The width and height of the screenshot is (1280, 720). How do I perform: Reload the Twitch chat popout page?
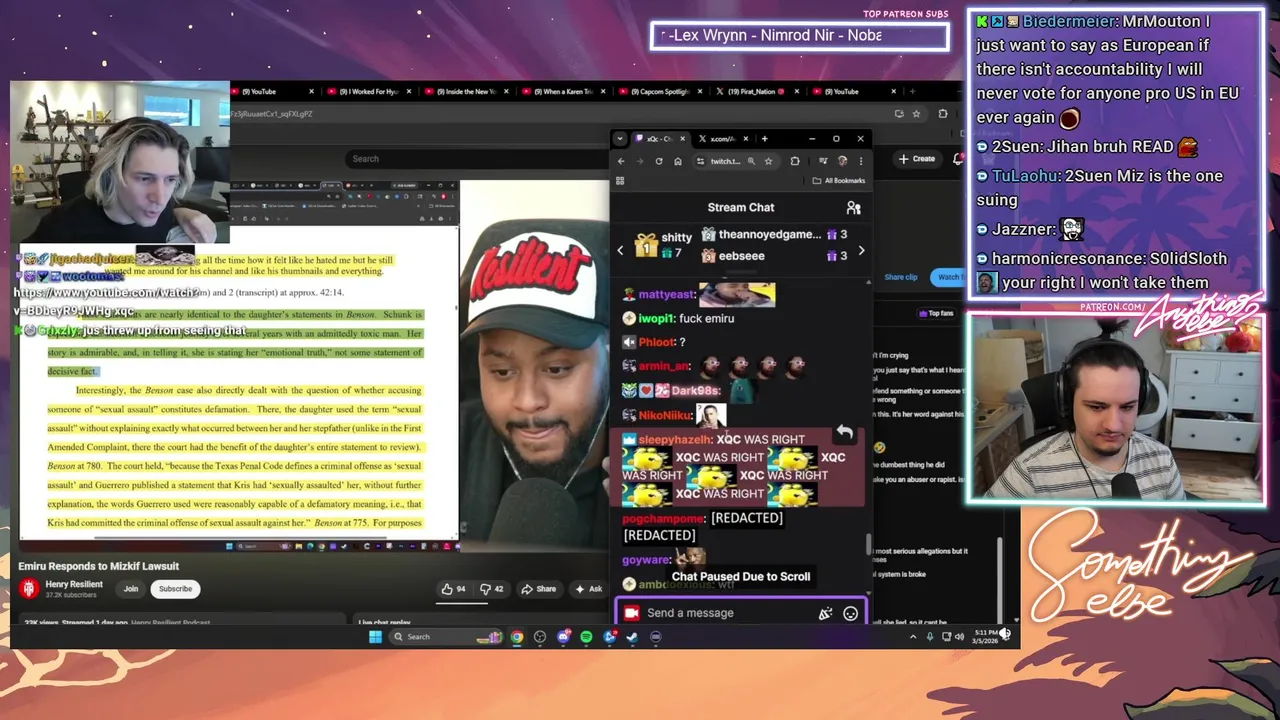[x=659, y=161]
